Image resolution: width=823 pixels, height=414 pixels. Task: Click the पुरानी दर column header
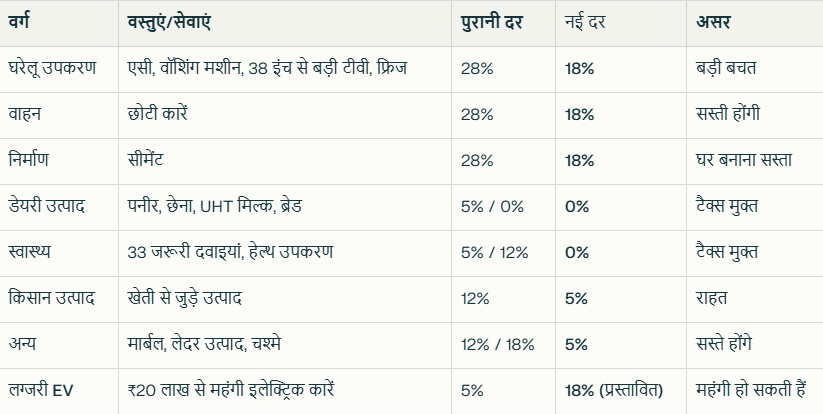[x=503, y=23]
